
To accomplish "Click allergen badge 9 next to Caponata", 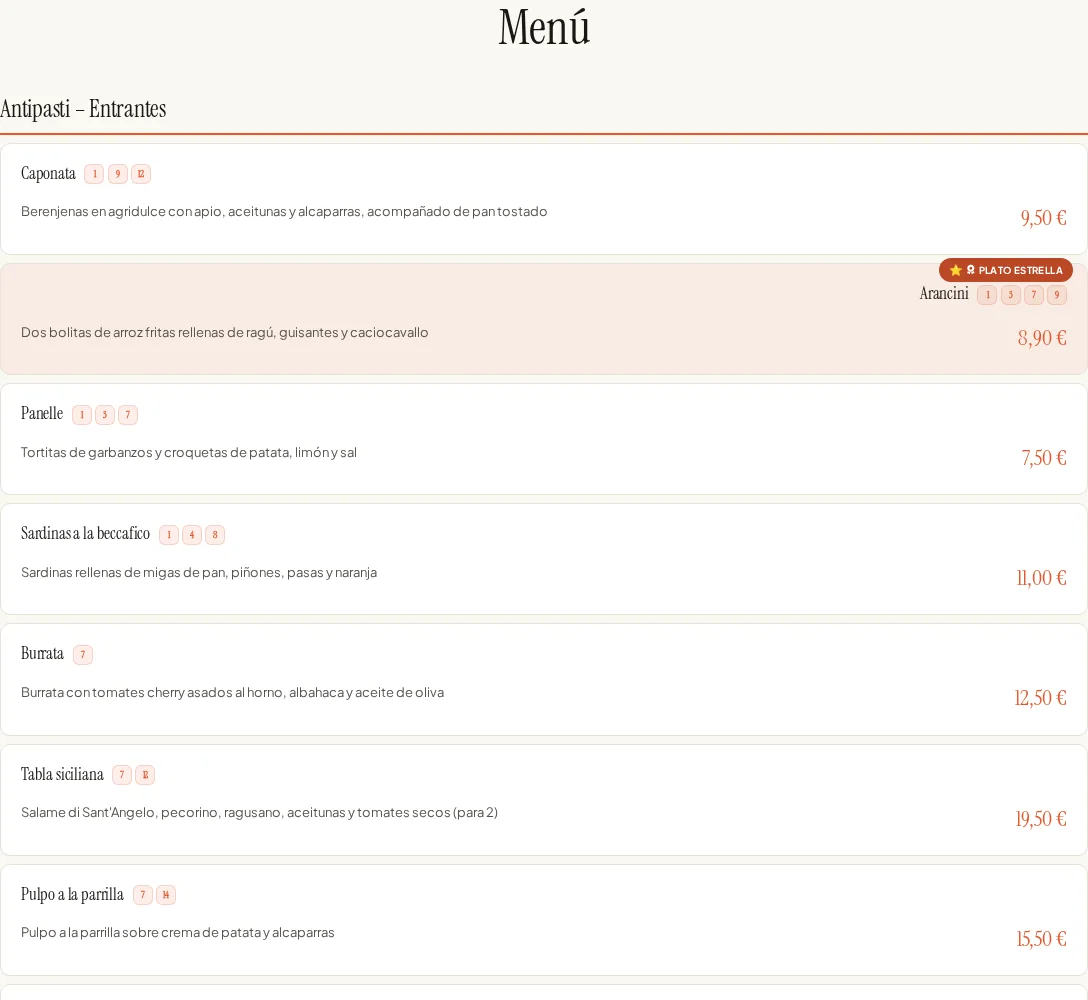I will pos(118,174).
